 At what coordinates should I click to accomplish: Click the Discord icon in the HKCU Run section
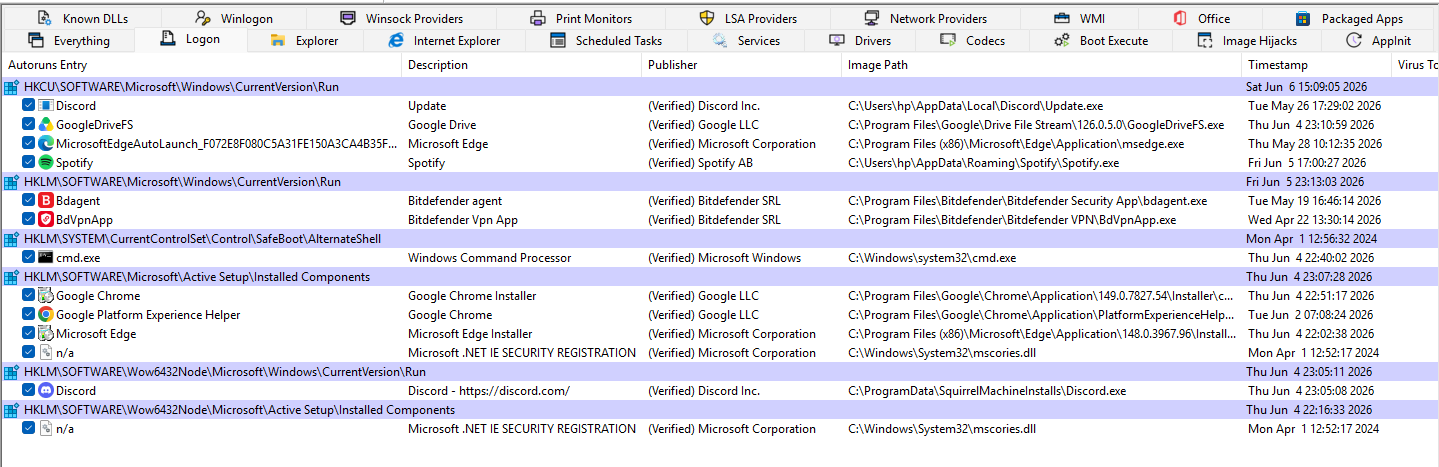pyautogui.click(x=45, y=106)
